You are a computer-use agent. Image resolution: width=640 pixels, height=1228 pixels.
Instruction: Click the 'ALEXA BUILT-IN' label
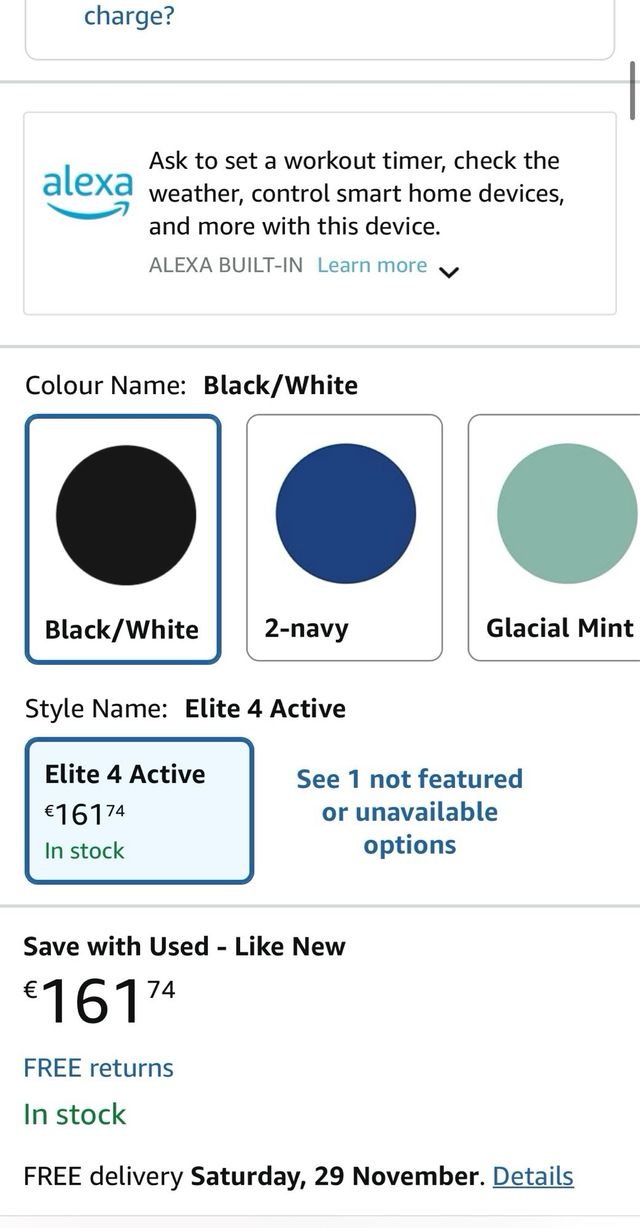pyautogui.click(x=225, y=265)
